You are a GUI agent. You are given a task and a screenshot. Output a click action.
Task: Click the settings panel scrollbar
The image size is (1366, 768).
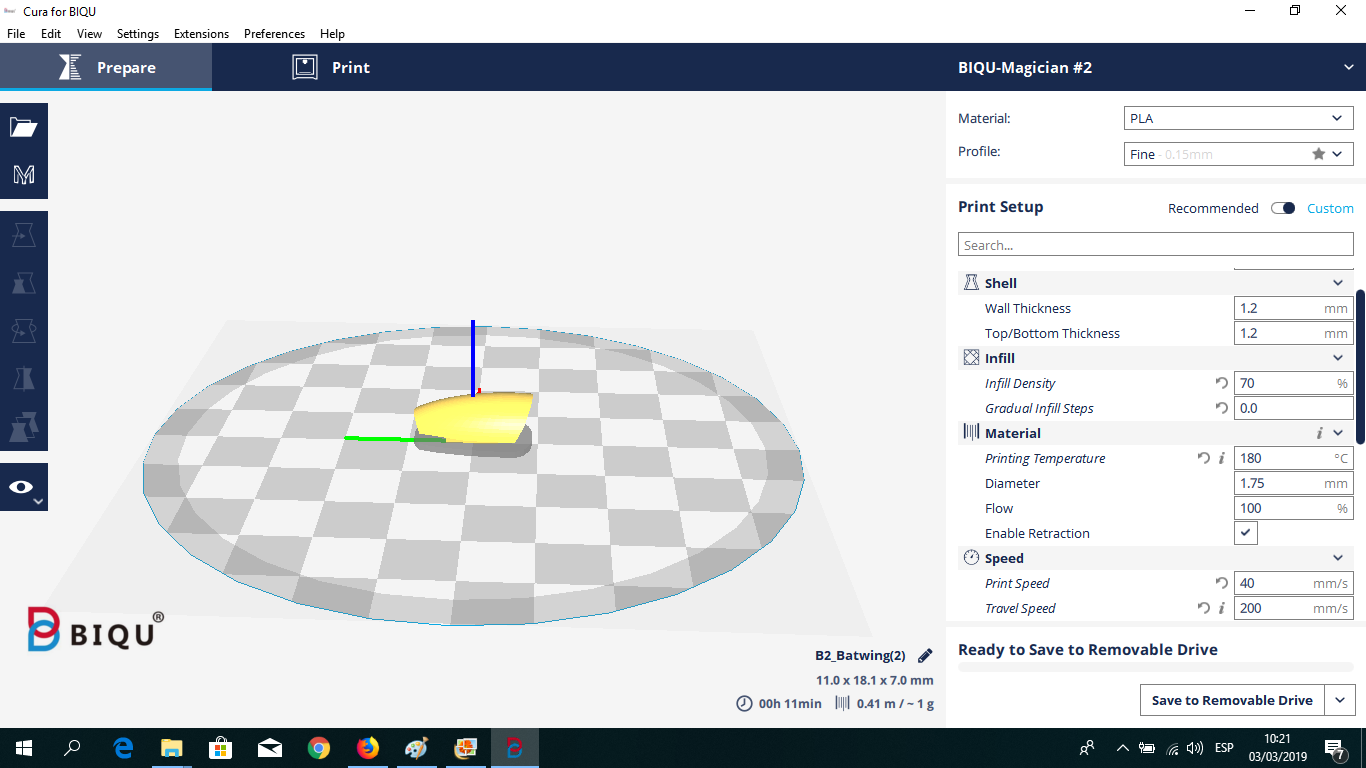1360,367
